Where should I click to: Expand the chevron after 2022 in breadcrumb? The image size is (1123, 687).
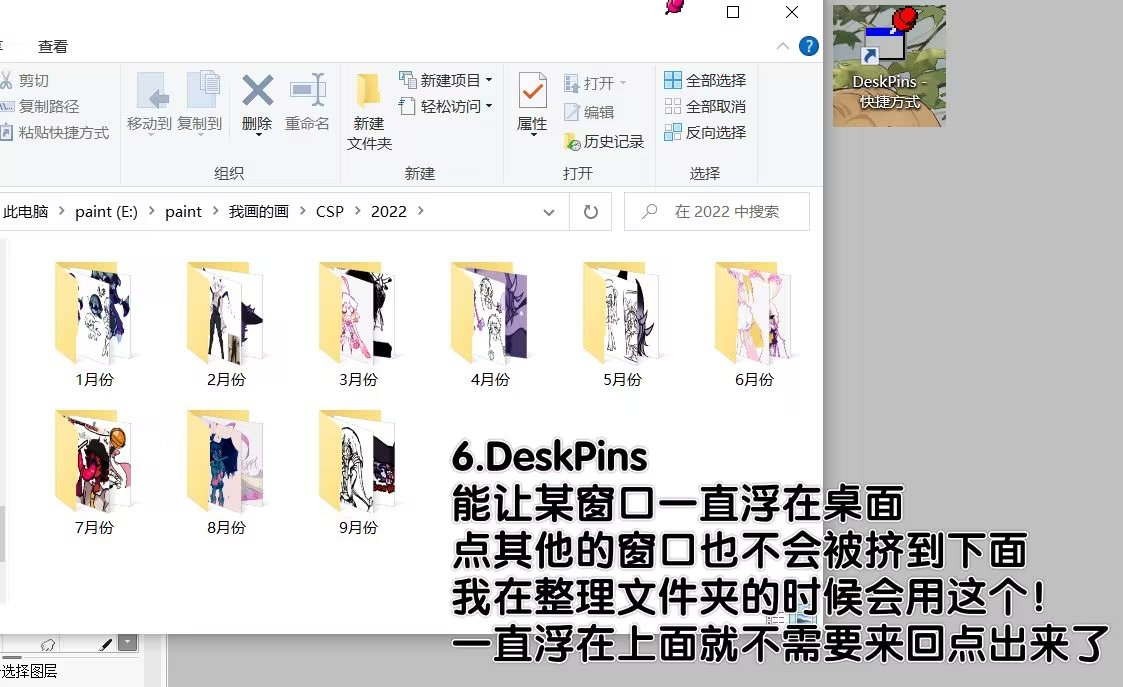pyautogui.click(x=420, y=211)
